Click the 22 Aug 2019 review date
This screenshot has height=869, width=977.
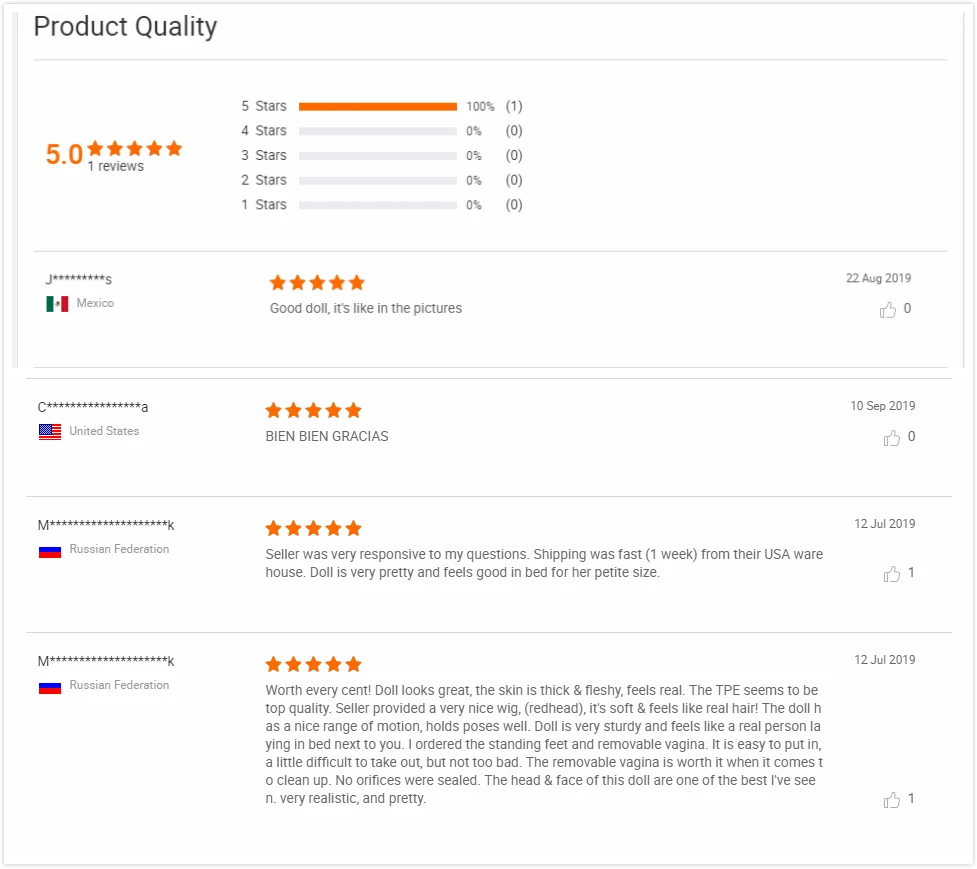(x=878, y=279)
